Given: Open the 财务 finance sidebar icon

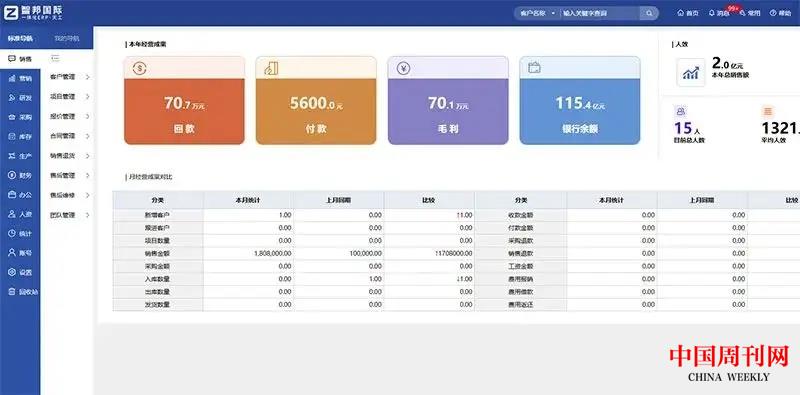Looking at the screenshot, I should tap(12, 175).
